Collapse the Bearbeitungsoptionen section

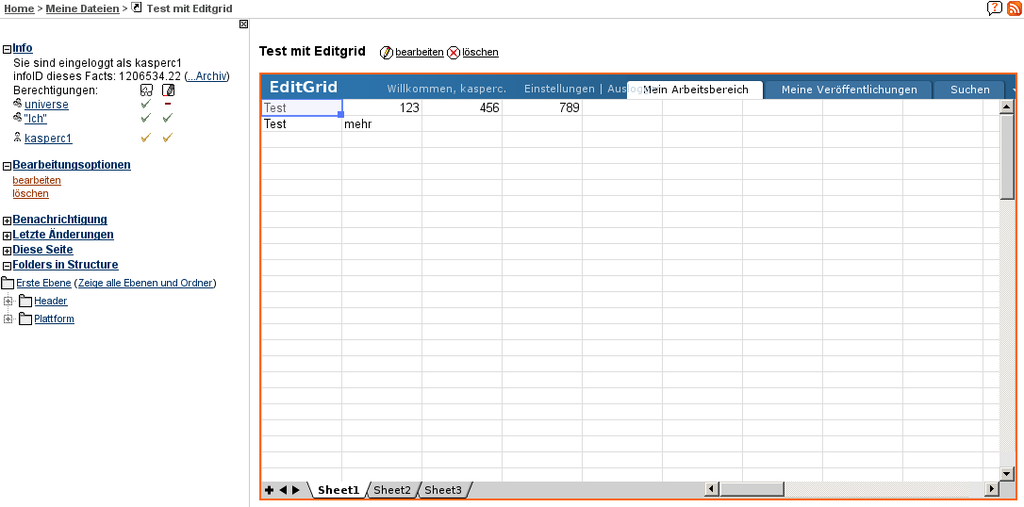[7, 166]
